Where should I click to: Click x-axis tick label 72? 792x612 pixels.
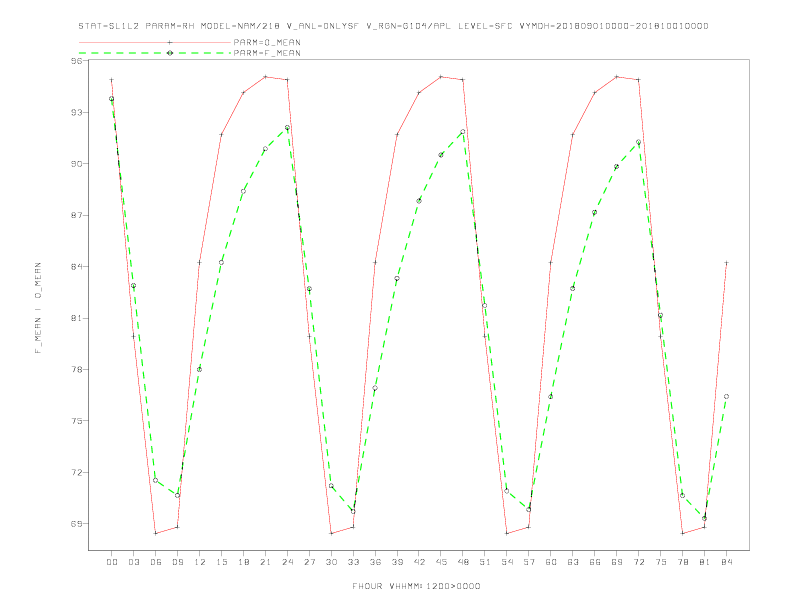[639, 562]
